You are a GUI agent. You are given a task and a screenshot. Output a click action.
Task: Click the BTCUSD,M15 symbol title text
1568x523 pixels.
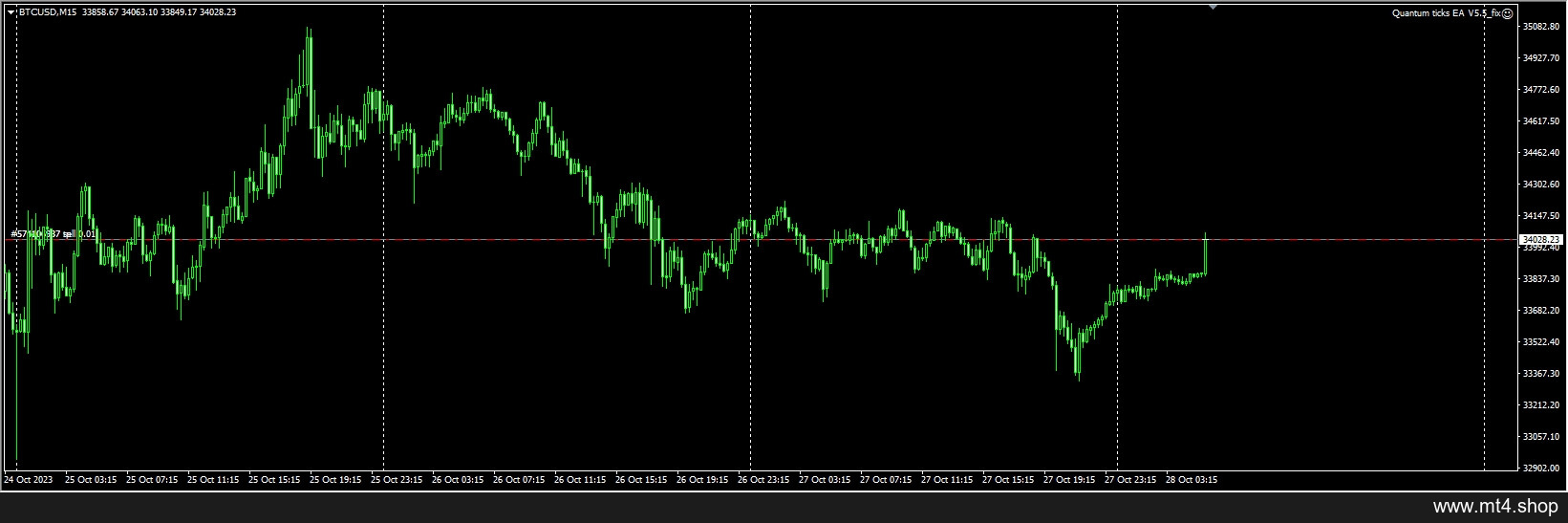48,12
